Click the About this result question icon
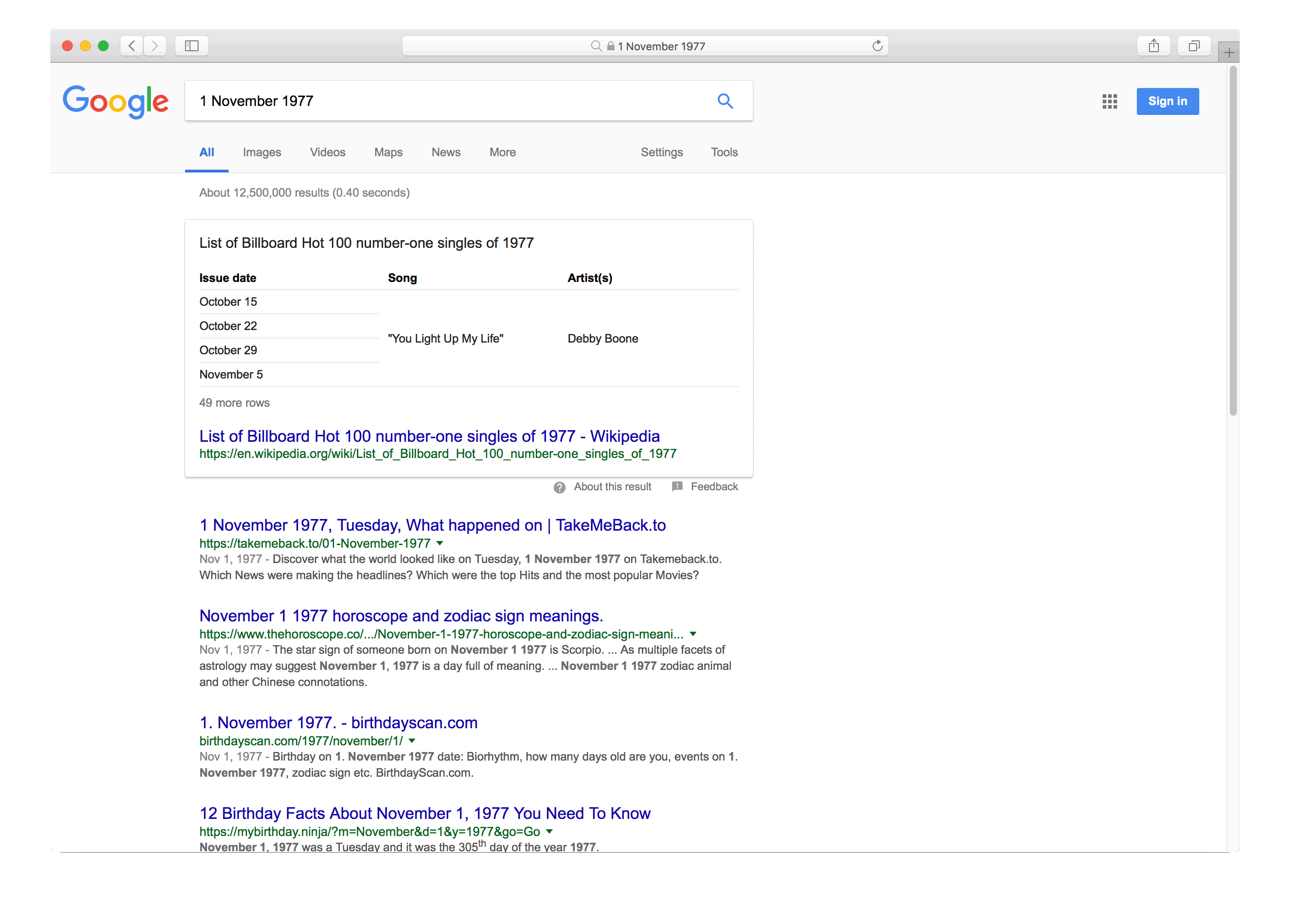 point(559,487)
